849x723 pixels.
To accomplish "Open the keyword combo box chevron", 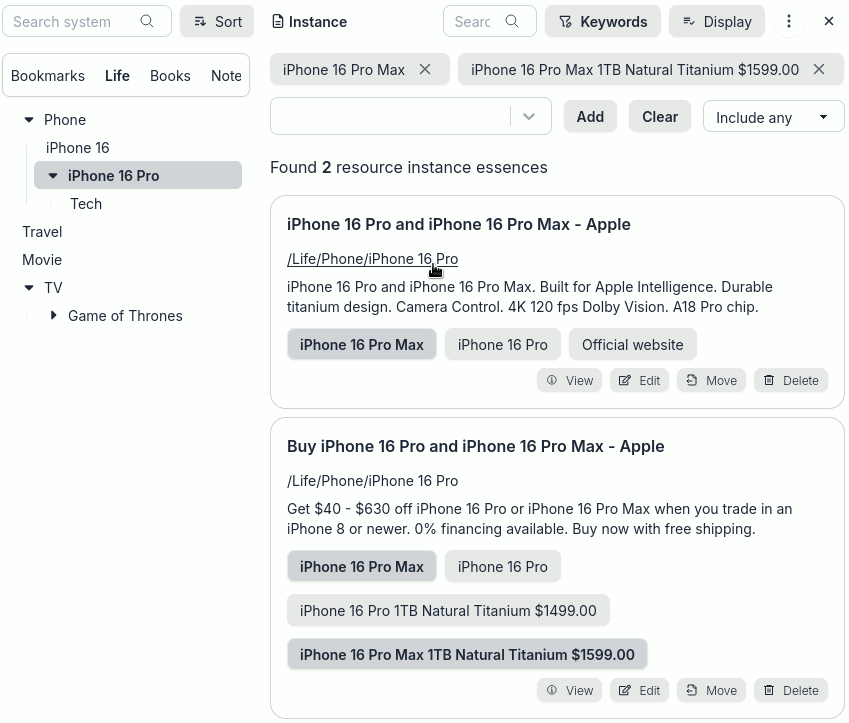I will [529, 116].
